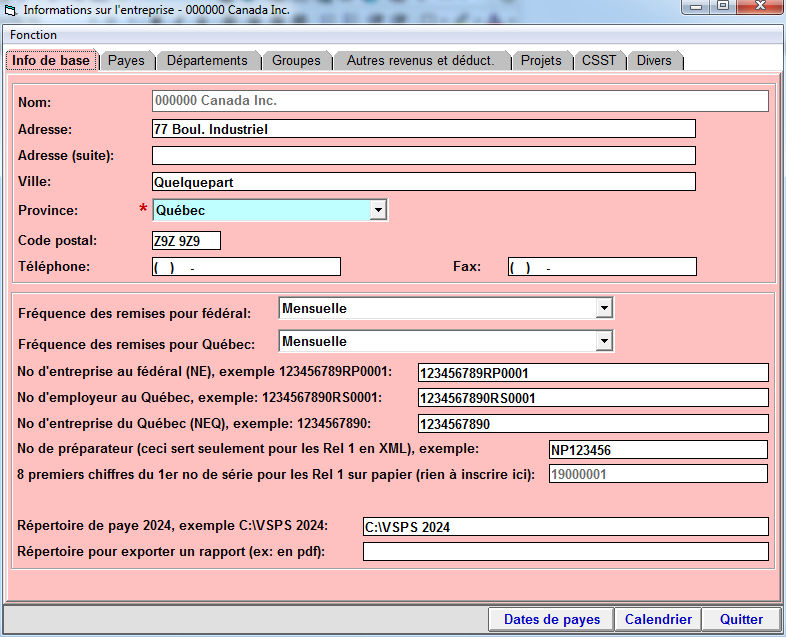Open the Divers tab

click(x=654, y=61)
